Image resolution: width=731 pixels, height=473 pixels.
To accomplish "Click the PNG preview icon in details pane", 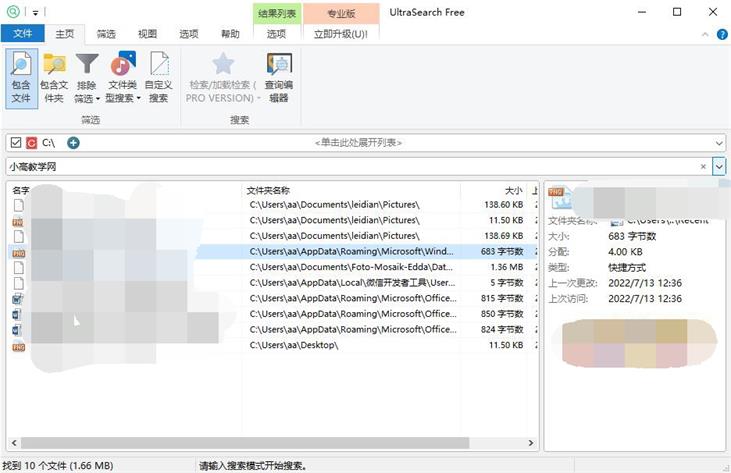I will tap(560, 198).
